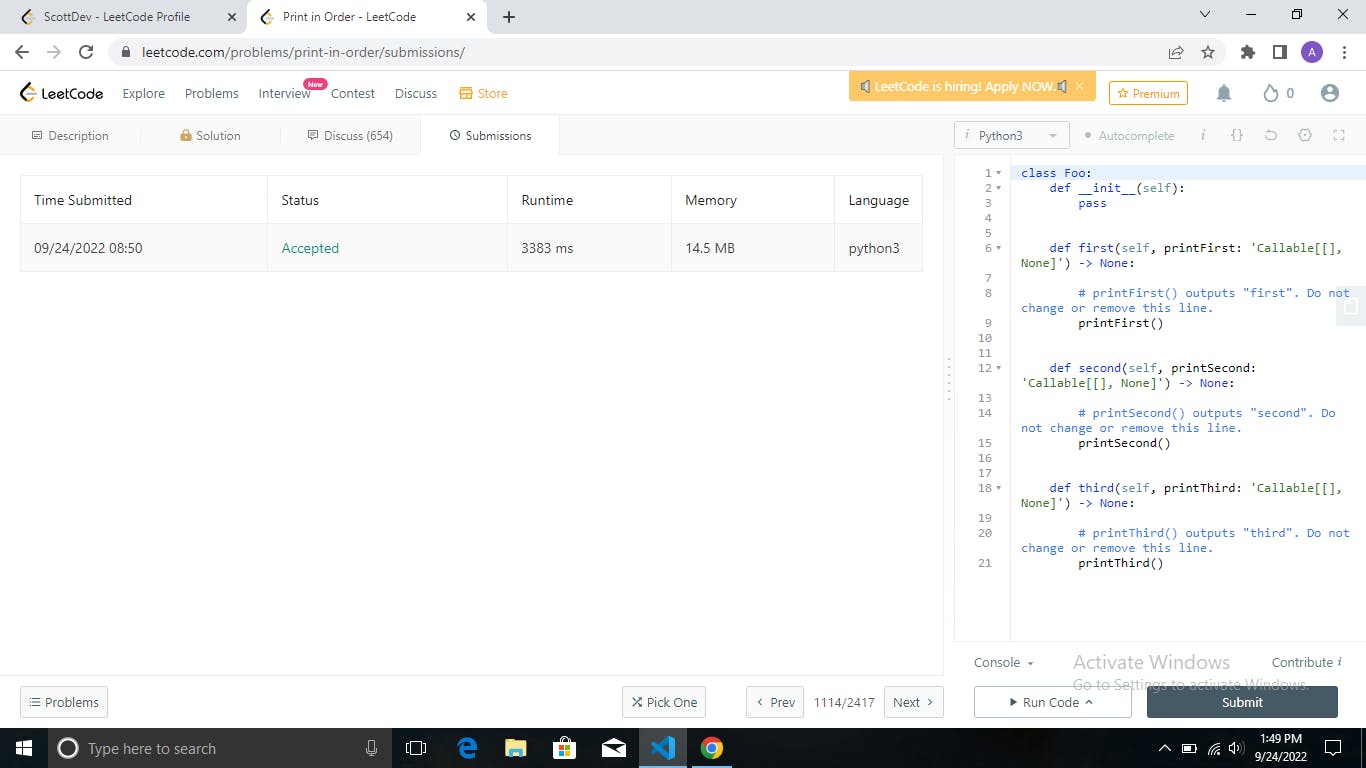The width and height of the screenshot is (1366, 768).
Task: Open the browser tab search chevron
Action: pos(1204,14)
